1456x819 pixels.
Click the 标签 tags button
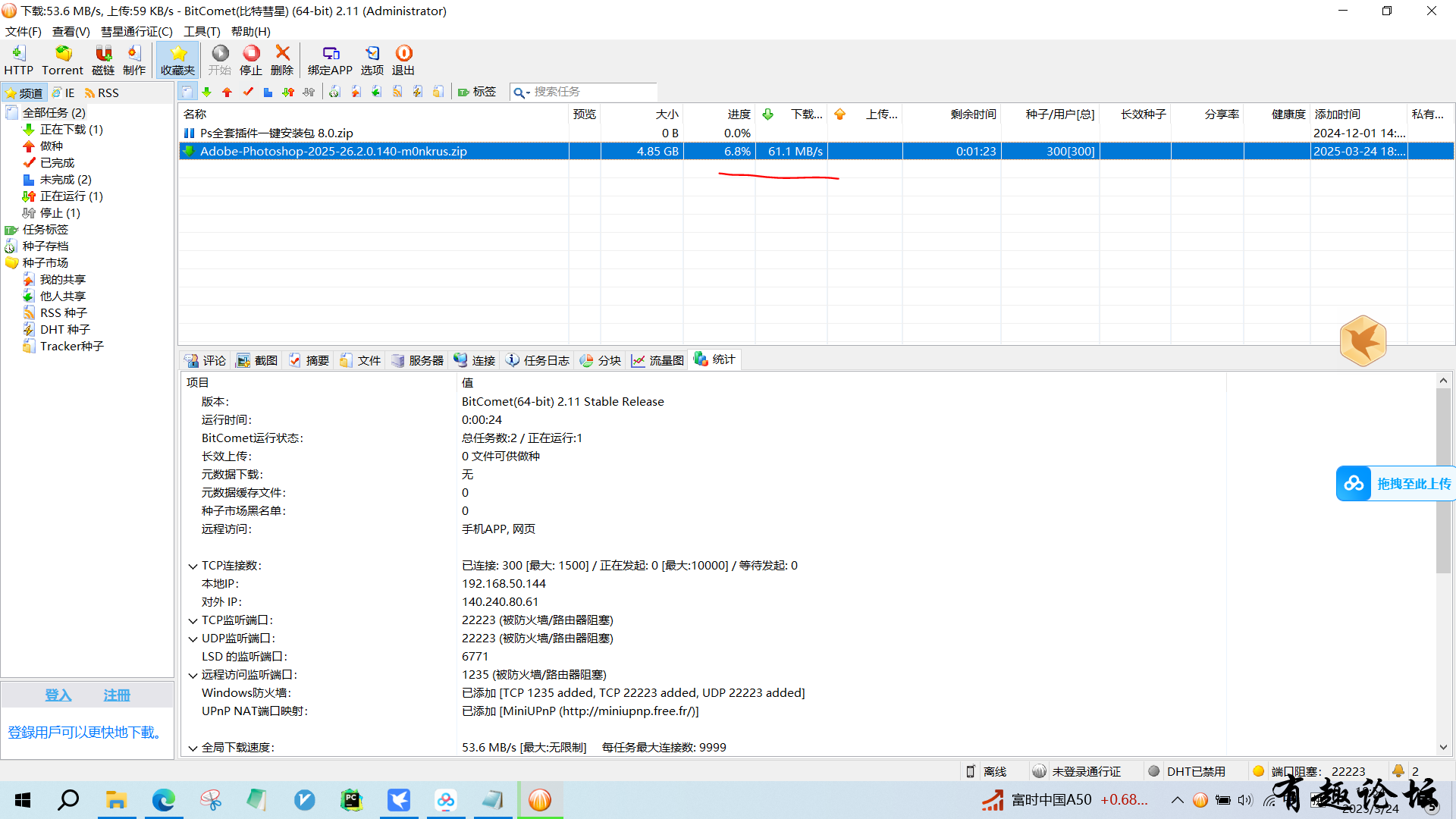(x=477, y=92)
